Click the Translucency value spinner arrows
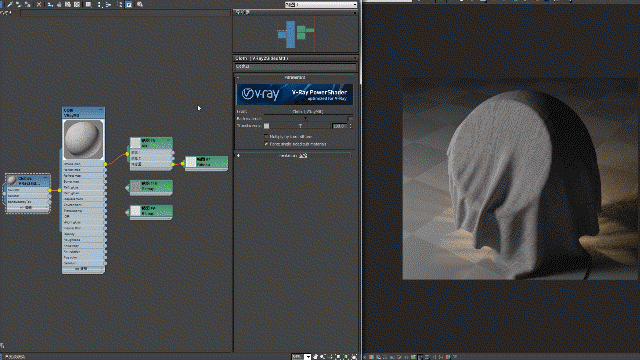 350,126
